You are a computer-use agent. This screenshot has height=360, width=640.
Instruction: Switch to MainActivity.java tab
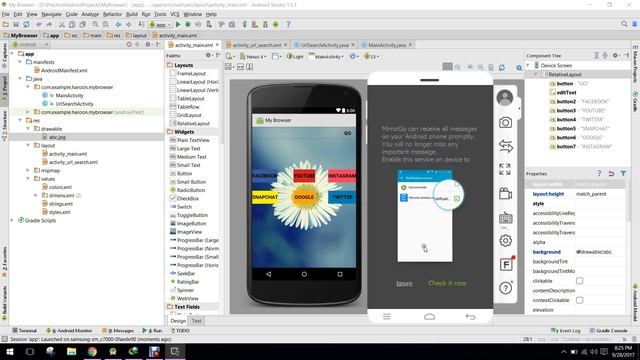click(x=387, y=45)
